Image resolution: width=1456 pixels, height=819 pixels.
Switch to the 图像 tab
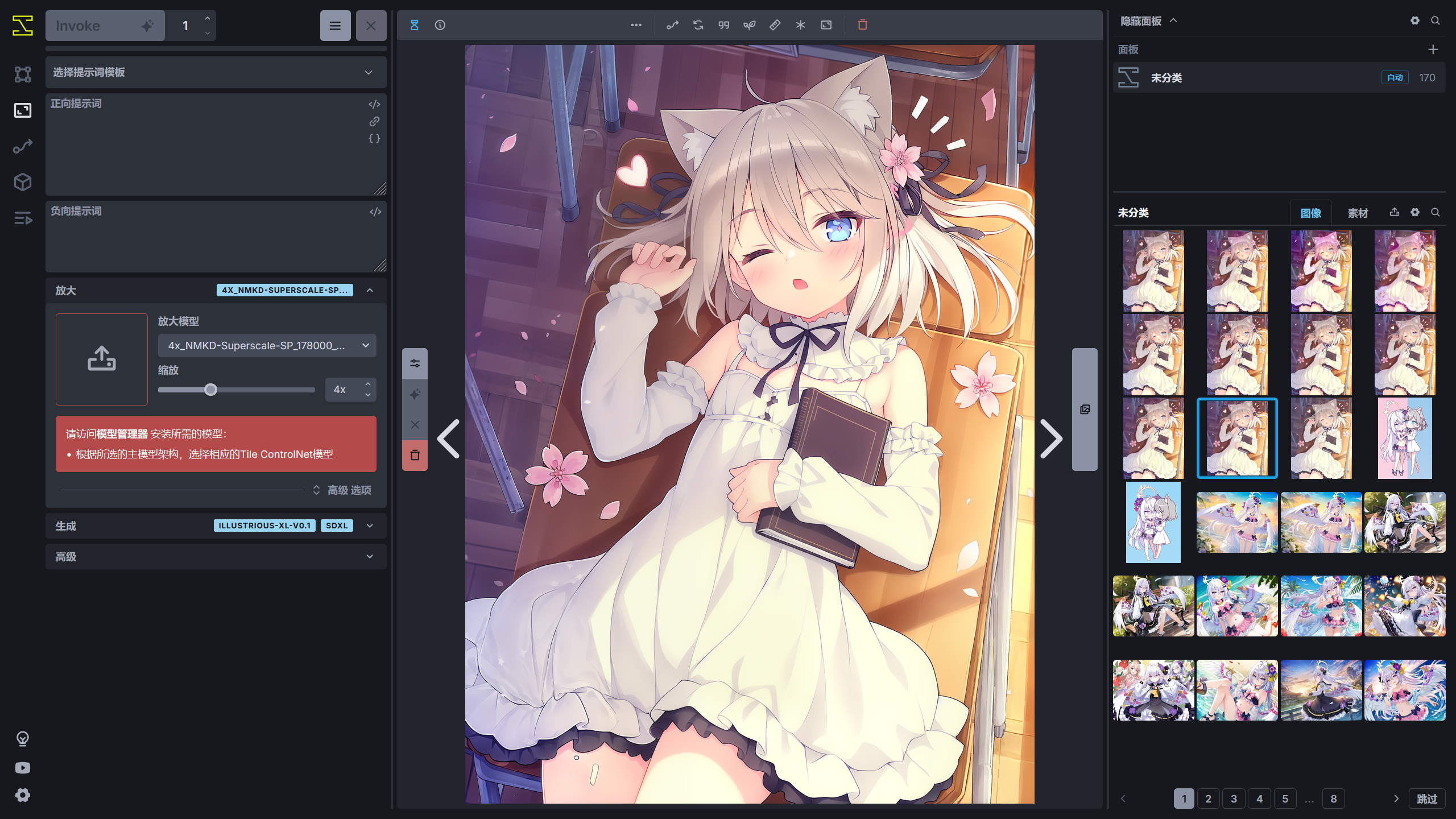tap(1310, 213)
